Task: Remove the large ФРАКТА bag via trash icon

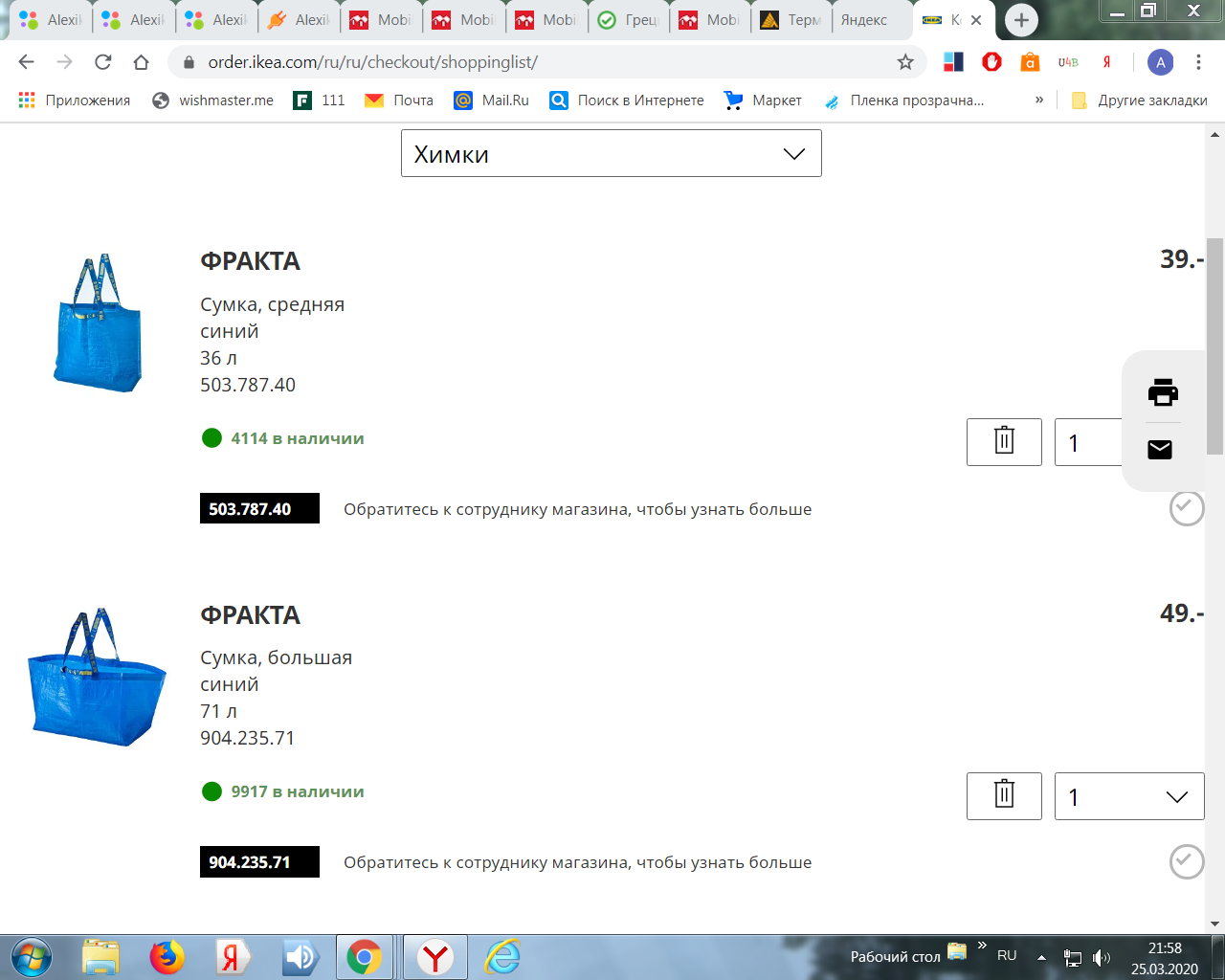Action: tap(1004, 795)
